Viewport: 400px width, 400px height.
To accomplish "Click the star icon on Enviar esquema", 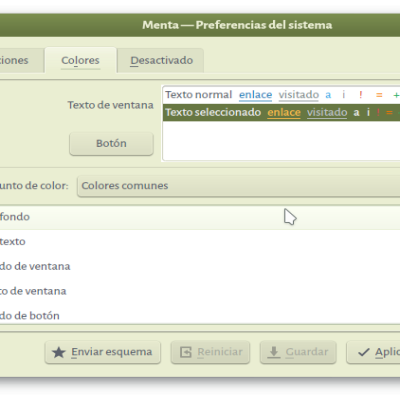I will tap(59, 352).
